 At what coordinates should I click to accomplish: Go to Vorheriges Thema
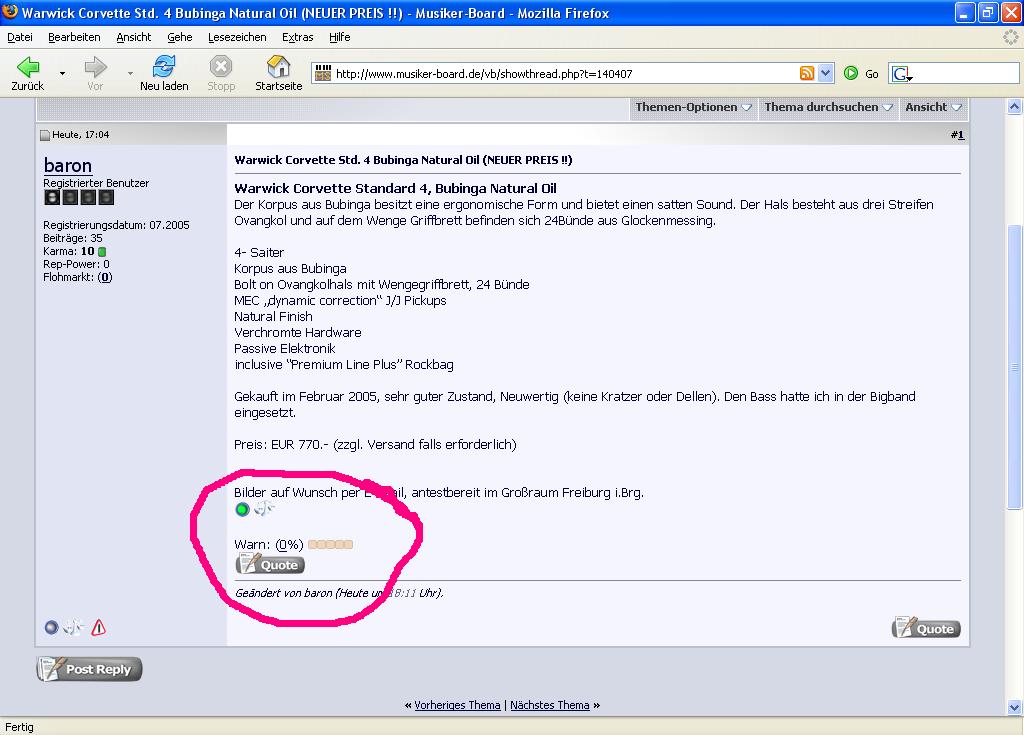click(457, 705)
